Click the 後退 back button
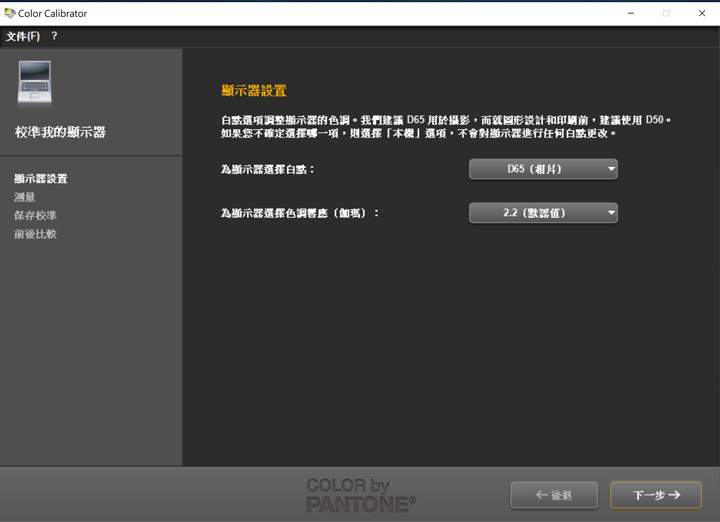720x522 pixels. [x=554, y=495]
